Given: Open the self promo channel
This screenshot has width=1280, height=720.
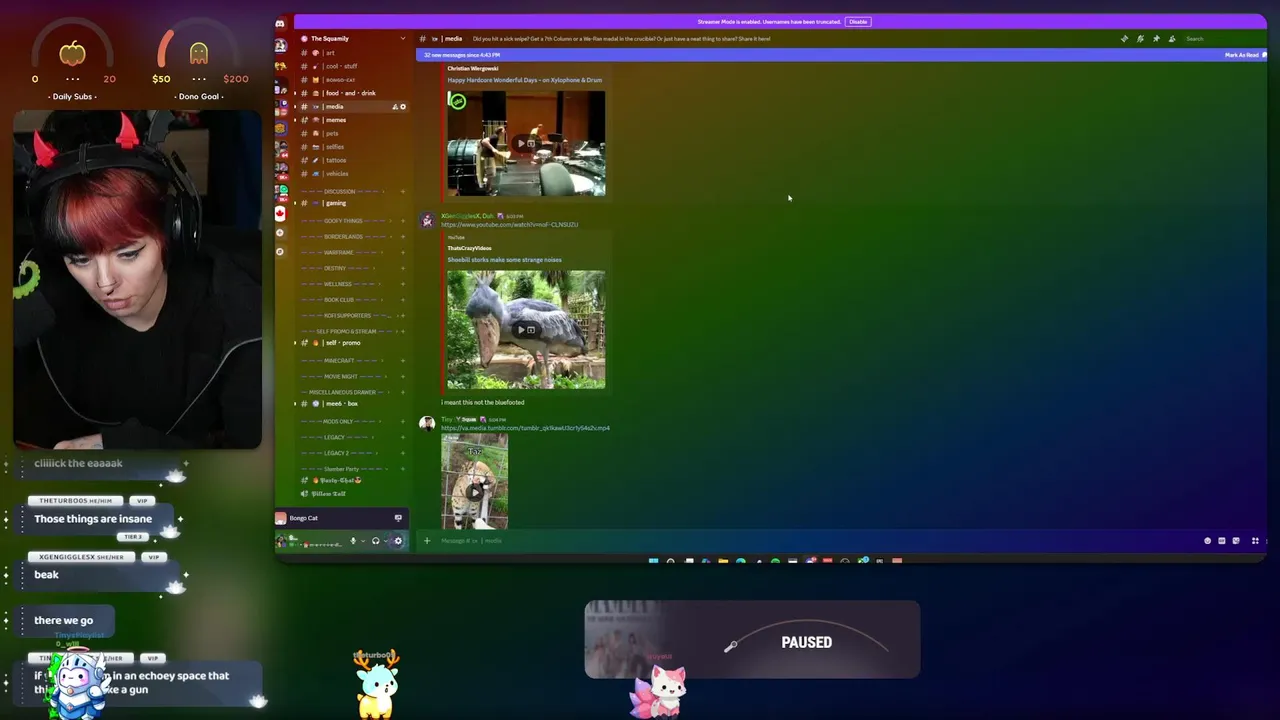Looking at the screenshot, I should coord(352,343).
